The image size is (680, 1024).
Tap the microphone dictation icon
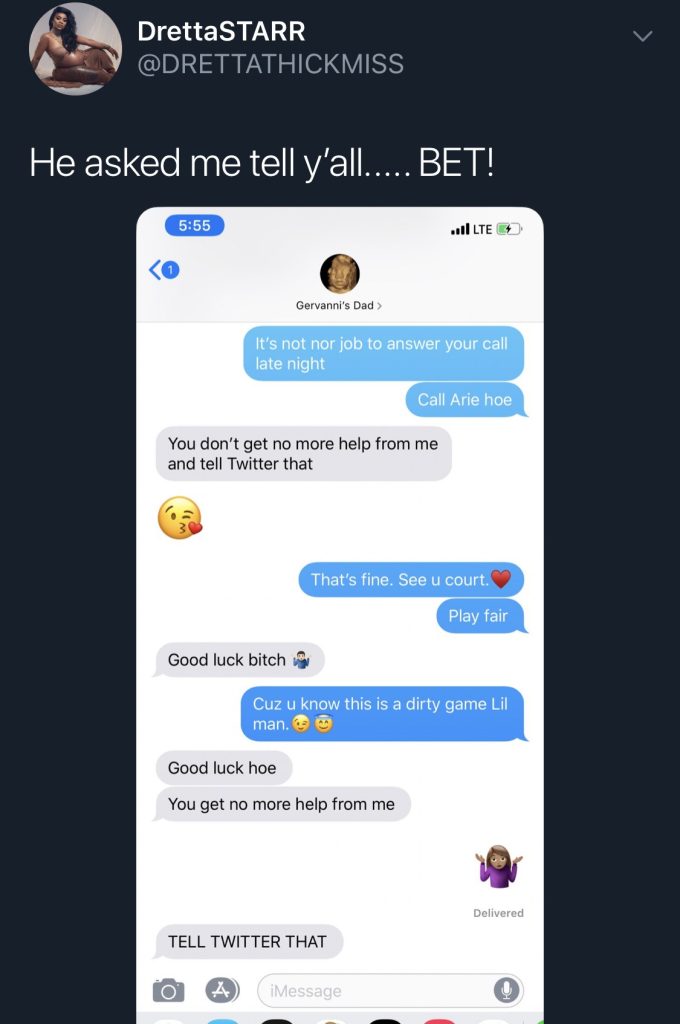(x=506, y=991)
